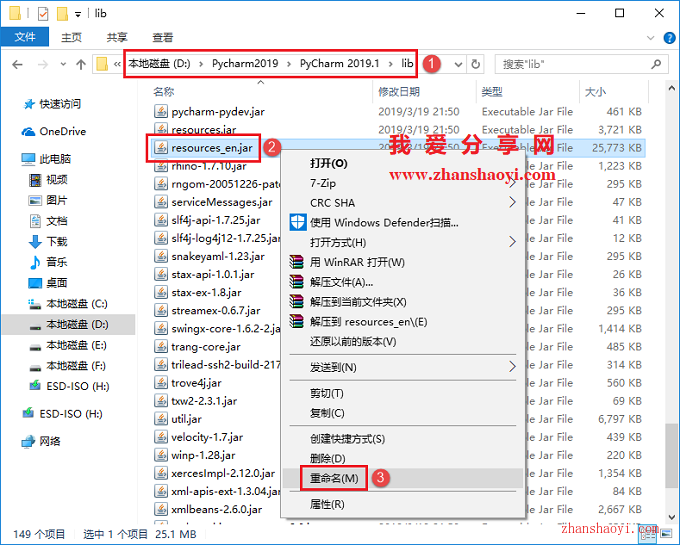Expand the CRC SHA submenu
680x545 pixels.
[512, 202]
